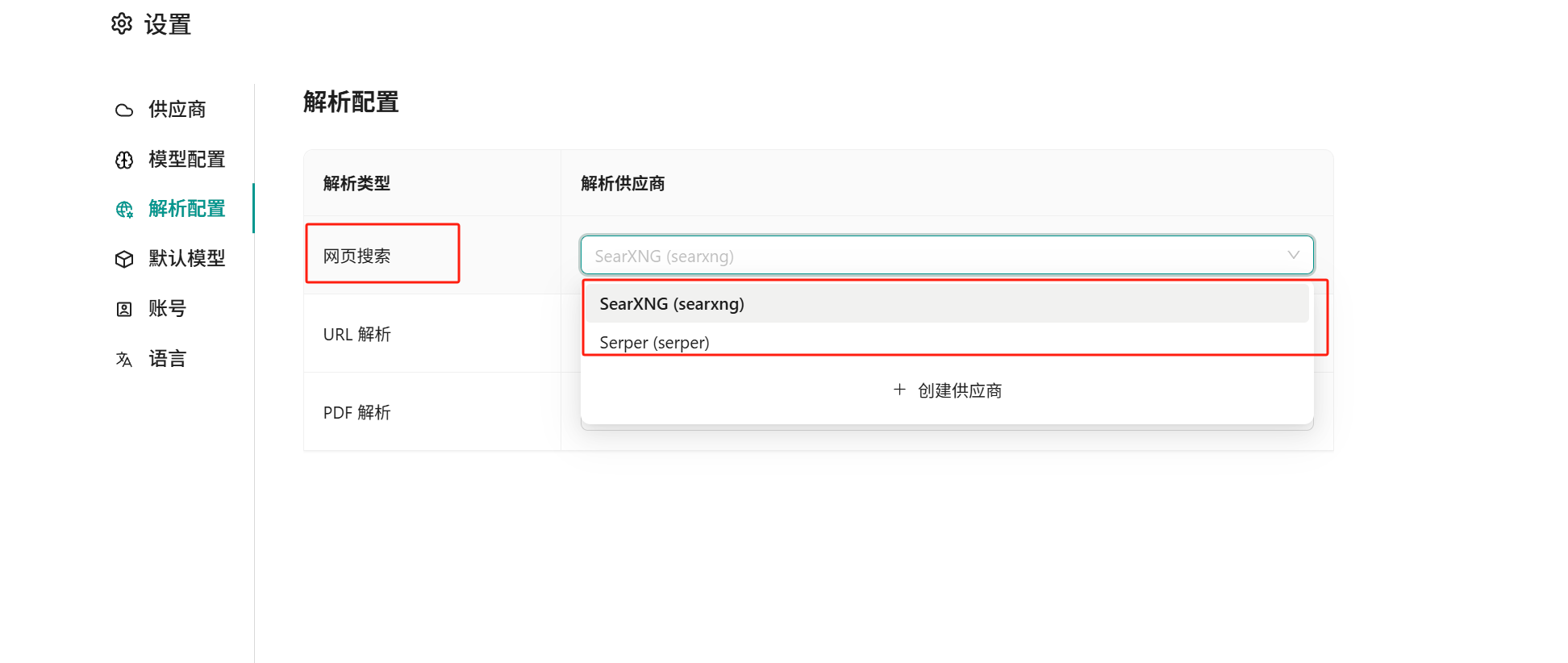The image size is (1568, 663).
Task: Click the cube icon for 默认模型
Action: (x=124, y=259)
